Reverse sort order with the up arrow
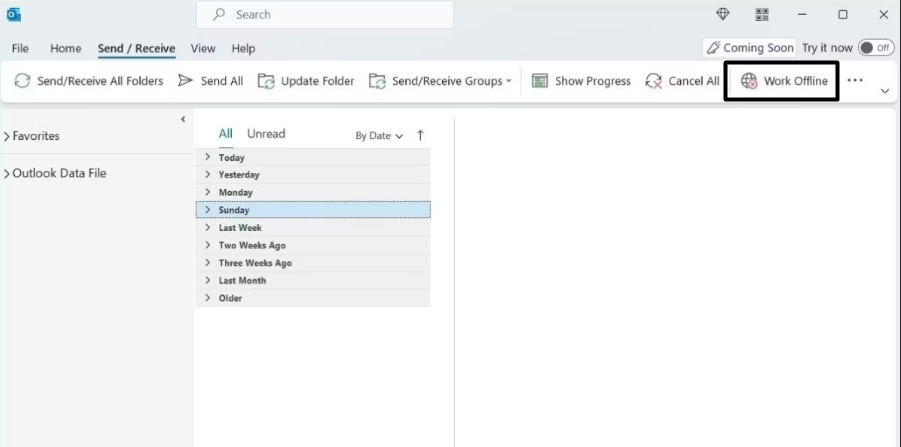Image resolution: width=901 pixels, height=447 pixels. pos(420,135)
